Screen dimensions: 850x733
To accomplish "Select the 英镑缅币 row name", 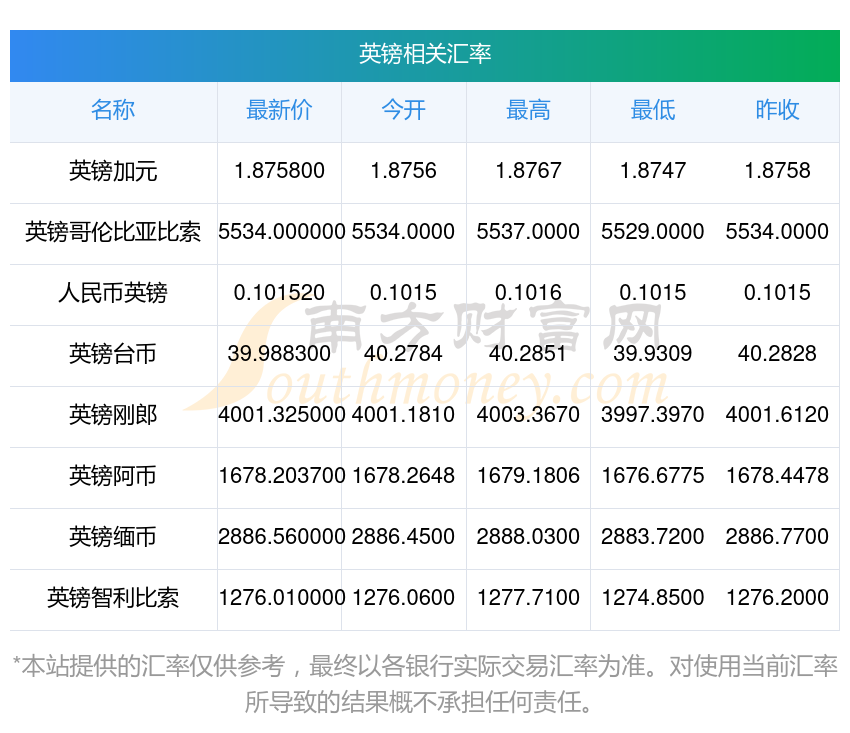I will [113, 537].
